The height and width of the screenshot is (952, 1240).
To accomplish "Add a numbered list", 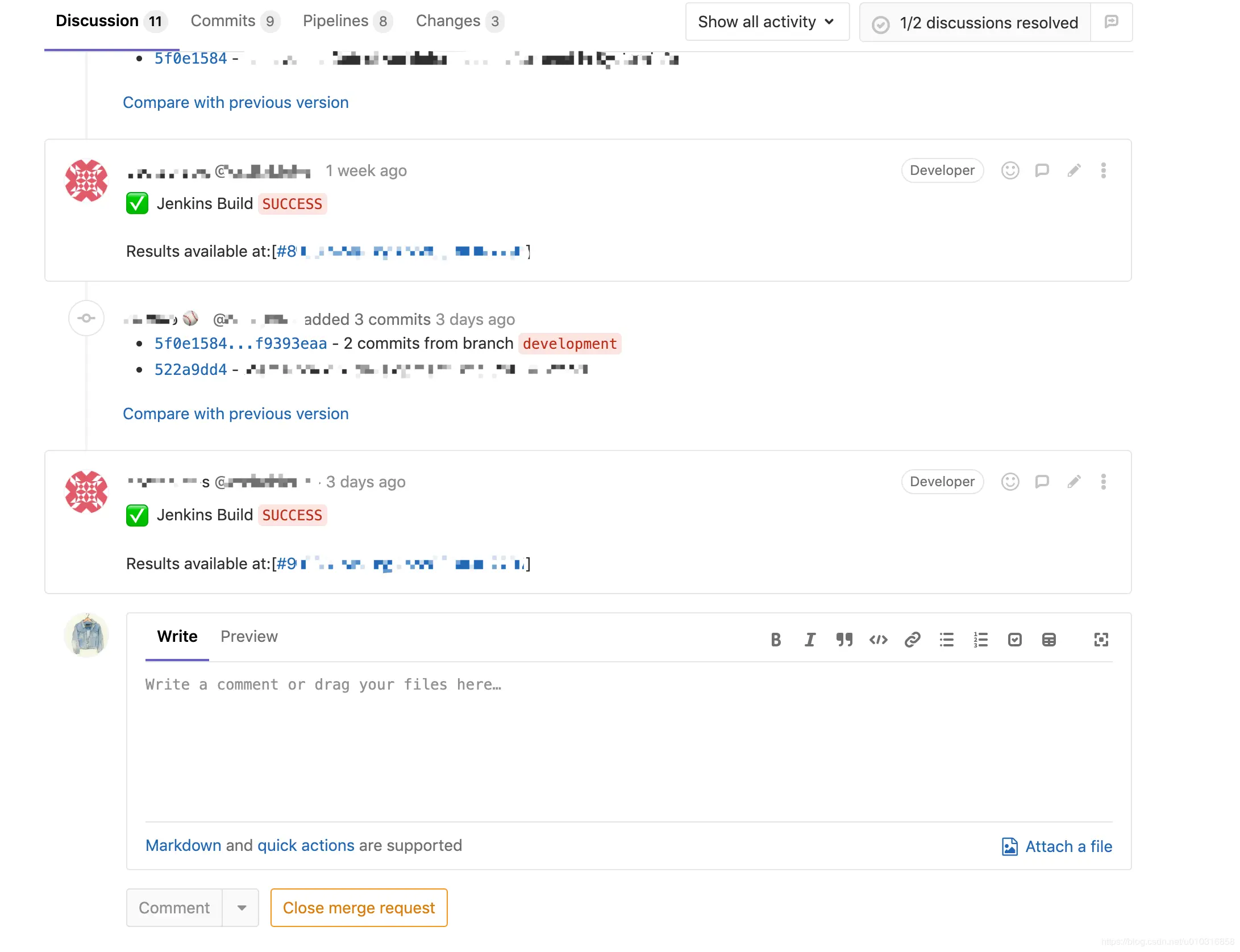I will pos(980,640).
